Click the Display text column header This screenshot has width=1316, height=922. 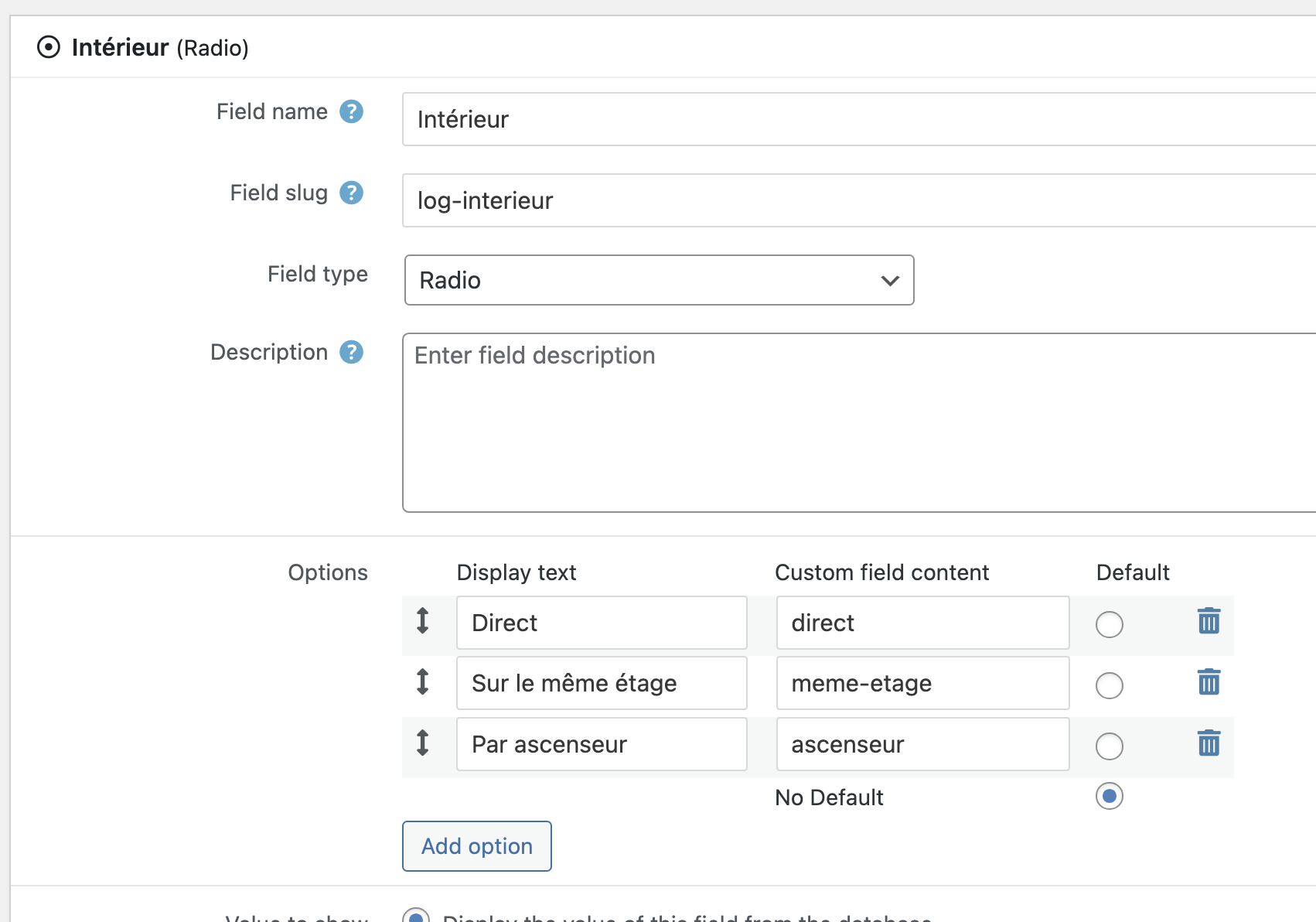[517, 572]
